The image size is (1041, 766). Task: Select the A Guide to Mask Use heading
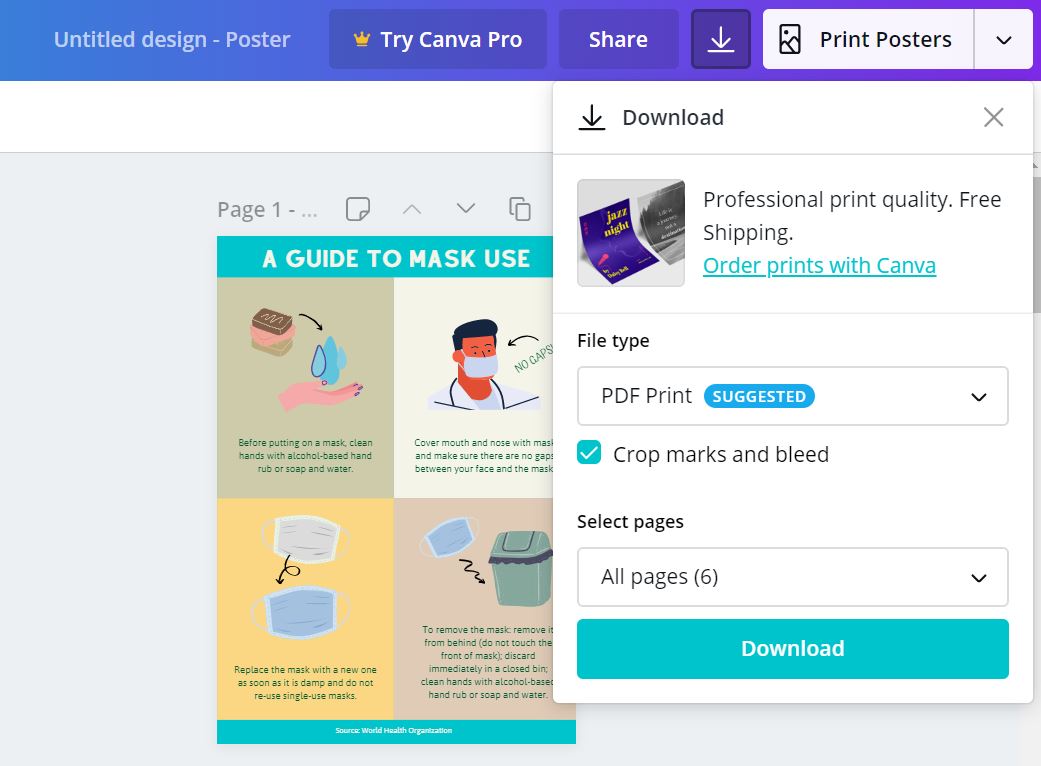click(x=396, y=259)
